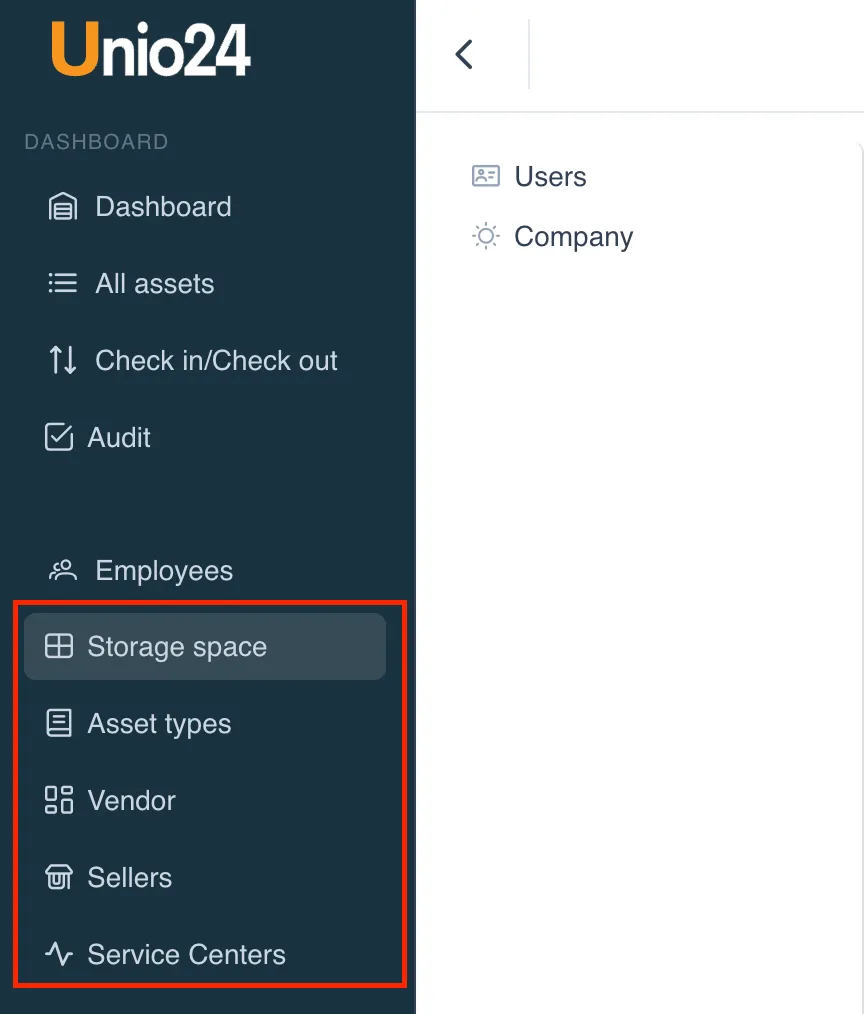Open the Dashboard menu item
This screenshot has height=1014, width=864.
coord(163,207)
